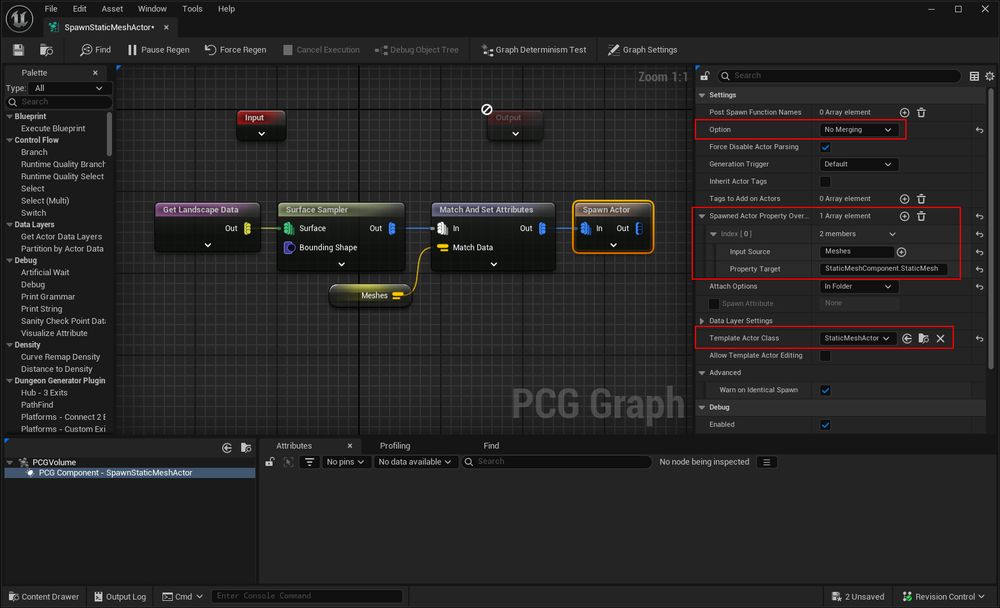Clear the Template Actor Class value

pyautogui.click(x=940, y=339)
